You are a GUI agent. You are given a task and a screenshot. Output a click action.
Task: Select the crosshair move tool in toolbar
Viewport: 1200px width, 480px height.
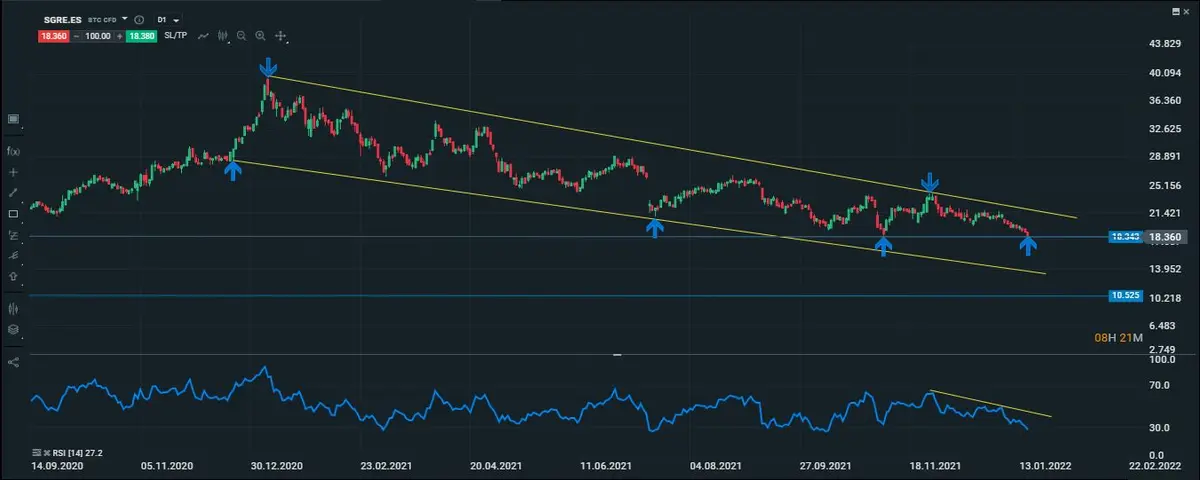pos(280,36)
